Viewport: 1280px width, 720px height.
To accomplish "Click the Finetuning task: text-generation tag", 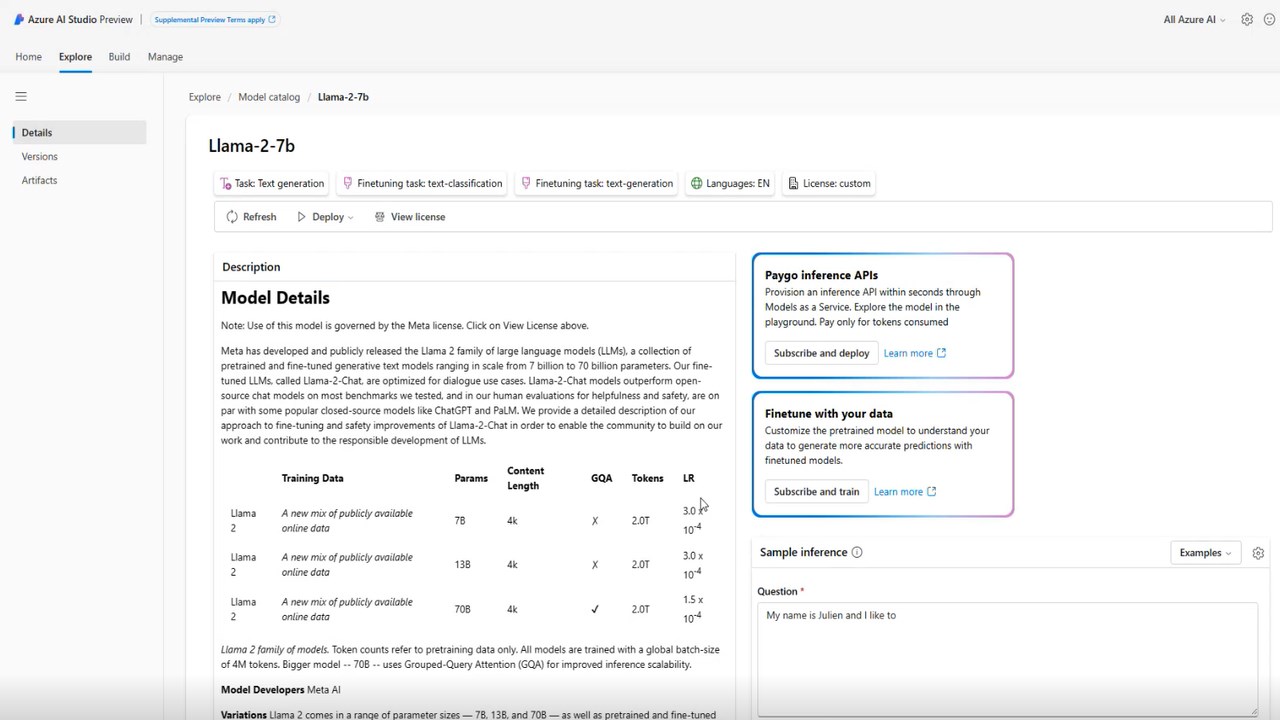I will pyautogui.click(x=597, y=183).
